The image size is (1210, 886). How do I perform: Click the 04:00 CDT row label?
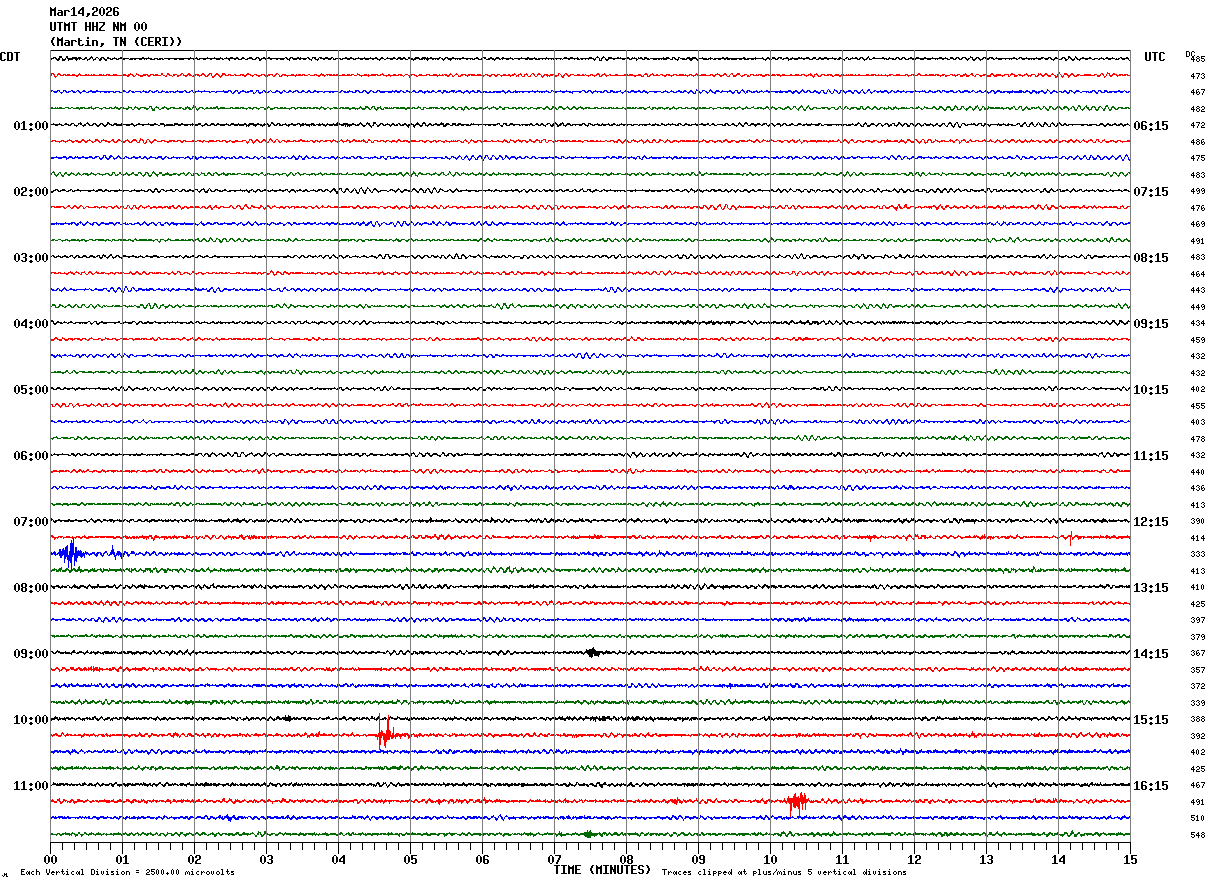point(31,324)
